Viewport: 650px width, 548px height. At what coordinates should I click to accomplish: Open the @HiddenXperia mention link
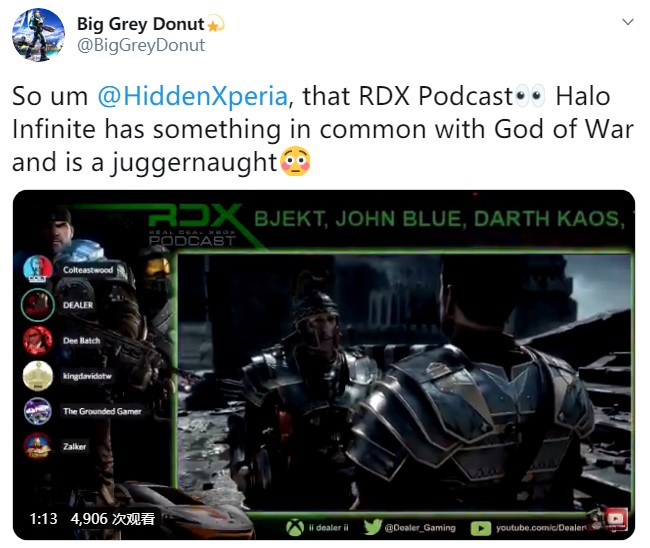point(192,96)
